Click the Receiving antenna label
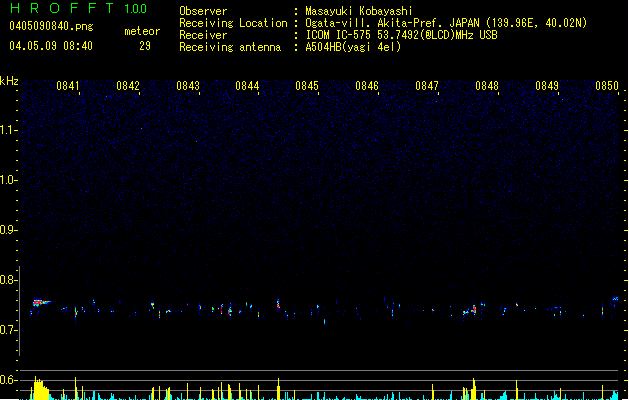629x400 pixels. [230, 47]
